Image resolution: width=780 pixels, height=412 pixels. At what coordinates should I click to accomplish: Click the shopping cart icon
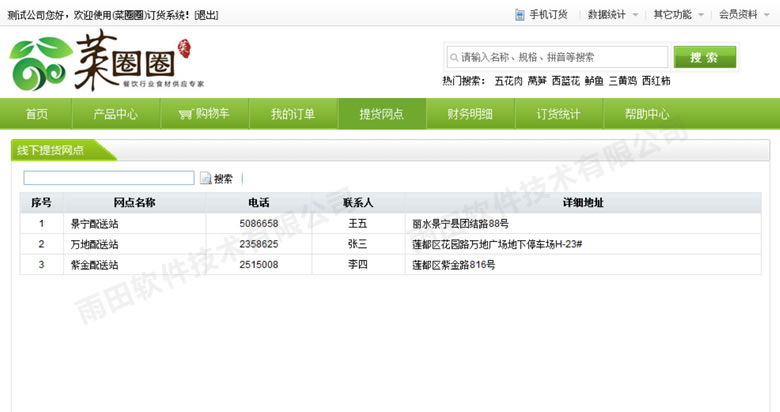(185, 114)
